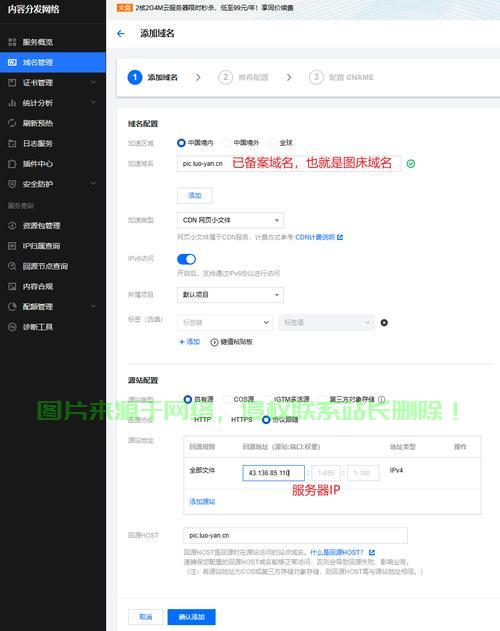Select step 2 推荐配置
The image size is (500, 631).
tap(243, 77)
